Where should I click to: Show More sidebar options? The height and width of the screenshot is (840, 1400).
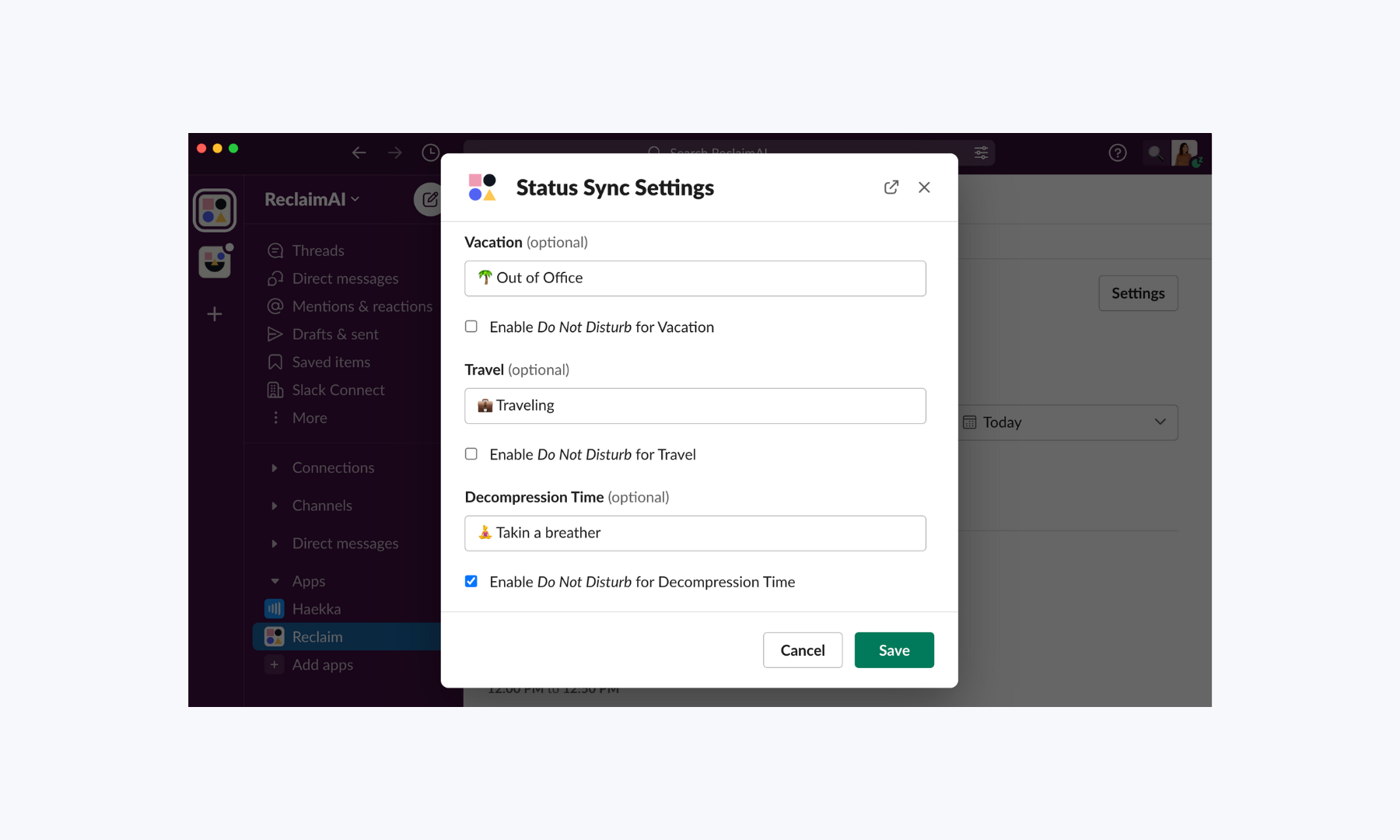310,418
